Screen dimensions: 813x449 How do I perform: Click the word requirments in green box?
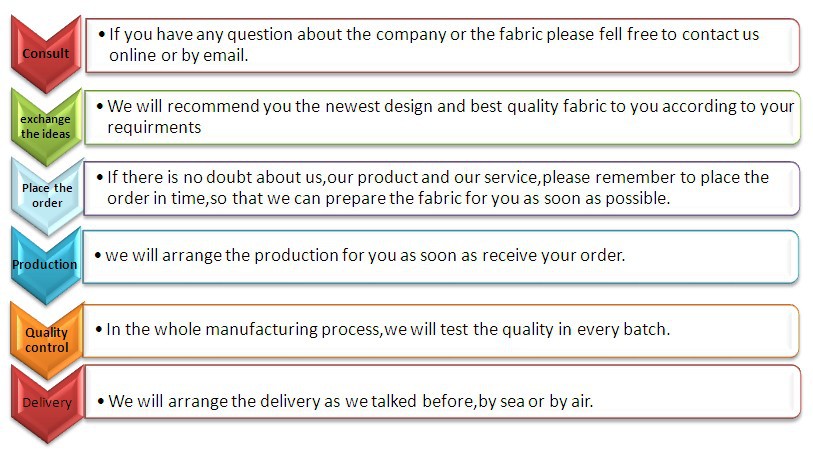click(x=154, y=128)
